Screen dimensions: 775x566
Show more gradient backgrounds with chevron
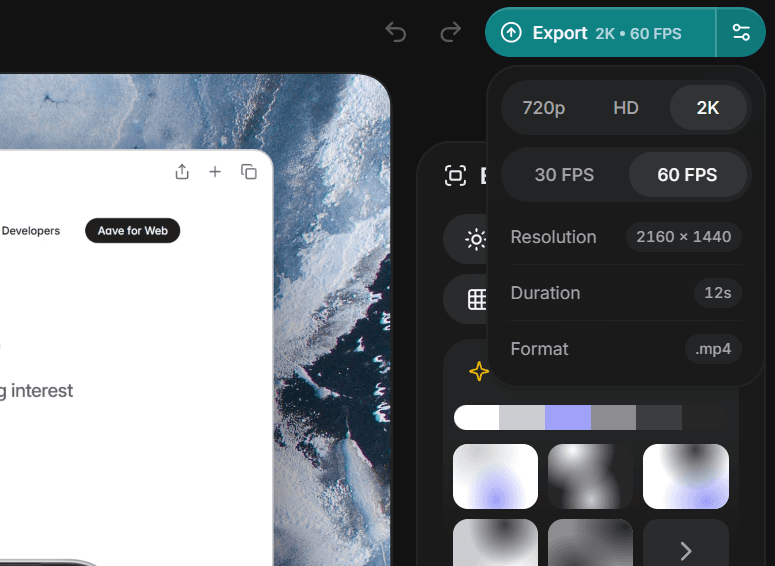click(686, 550)
